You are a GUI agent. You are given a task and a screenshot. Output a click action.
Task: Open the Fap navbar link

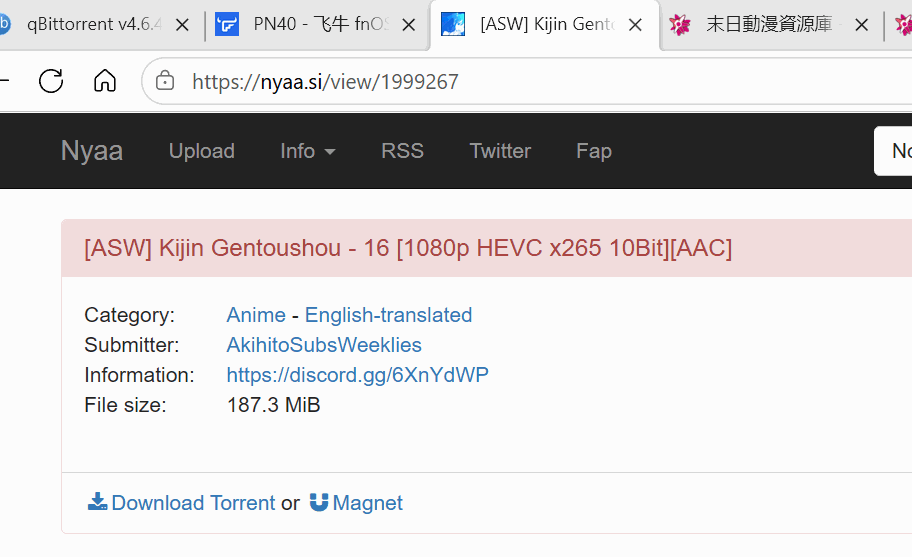[x=594, y=151]
